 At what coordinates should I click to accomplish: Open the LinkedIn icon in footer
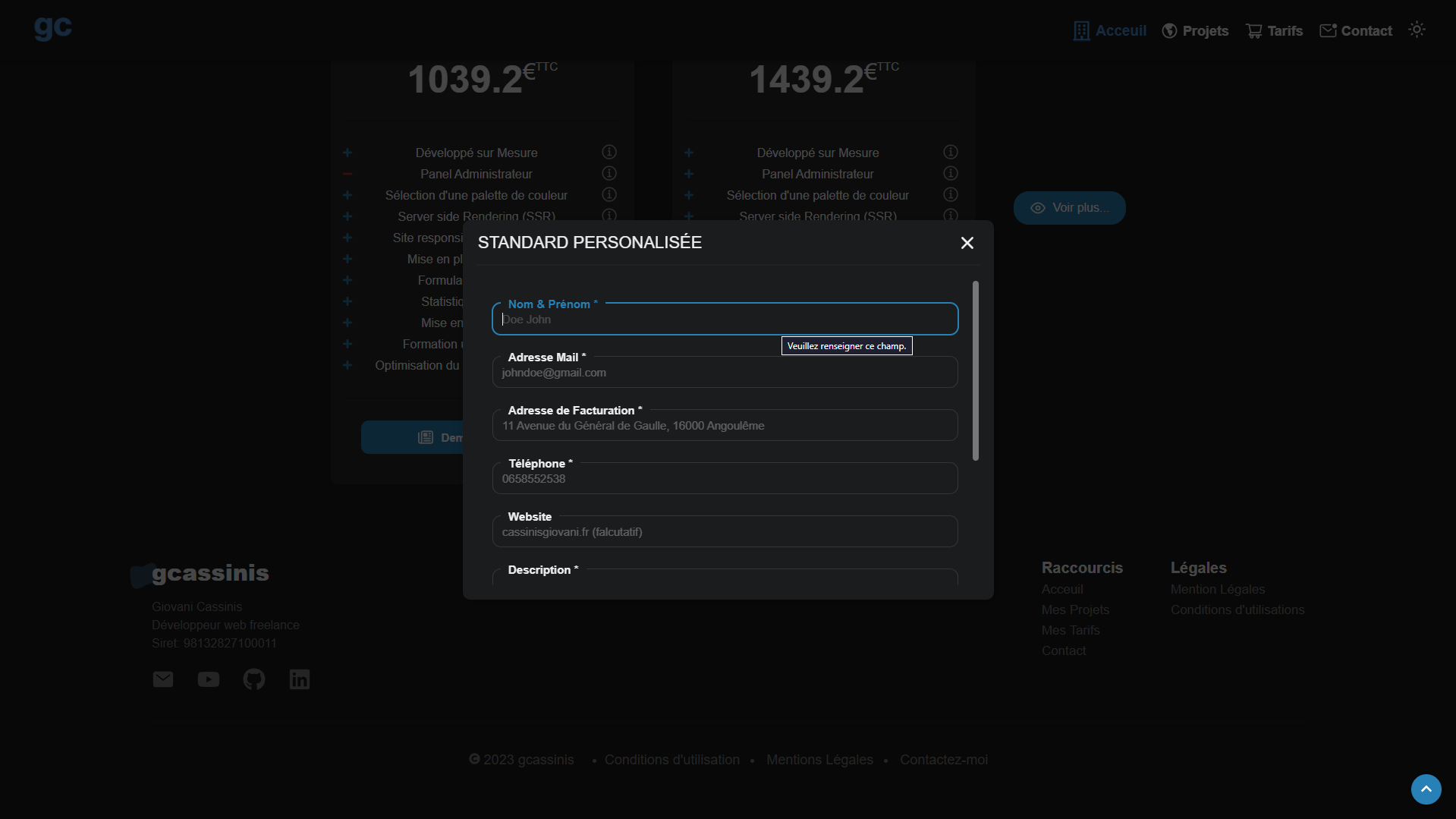click(x=300, y=679)
